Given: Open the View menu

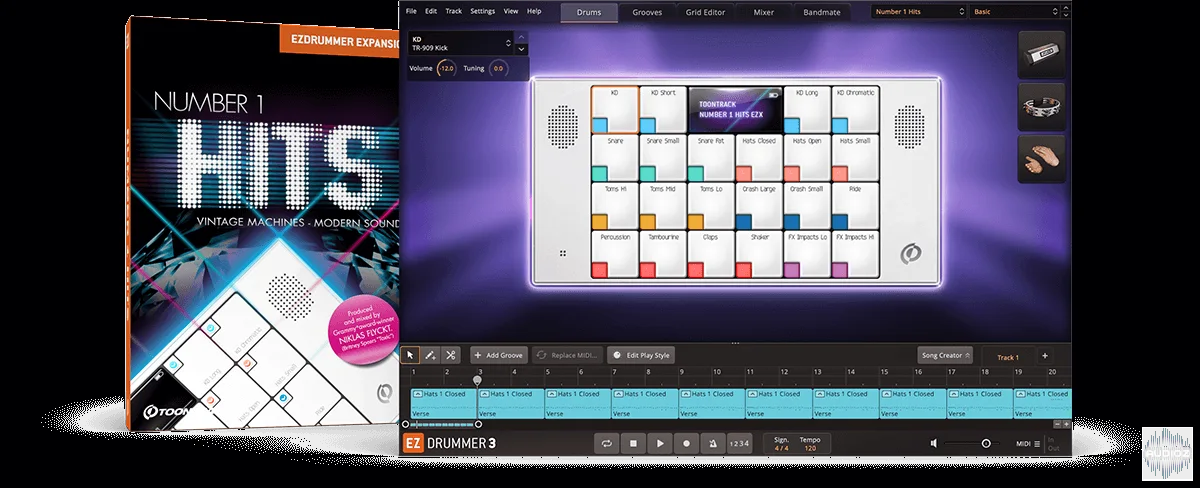Looking at the screenshot, I should coord(511,11).
